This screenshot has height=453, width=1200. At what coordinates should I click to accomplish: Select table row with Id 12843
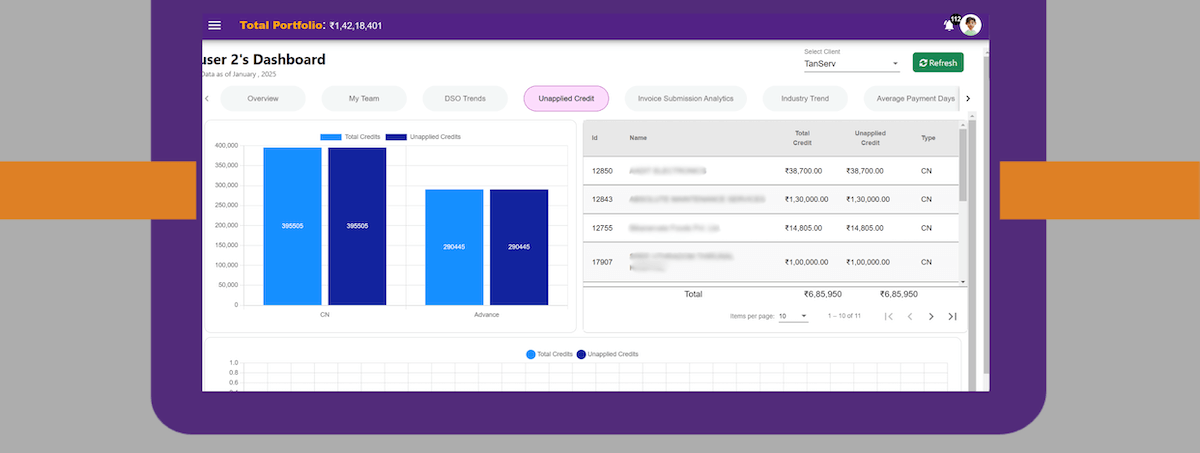tap(771, 199)
